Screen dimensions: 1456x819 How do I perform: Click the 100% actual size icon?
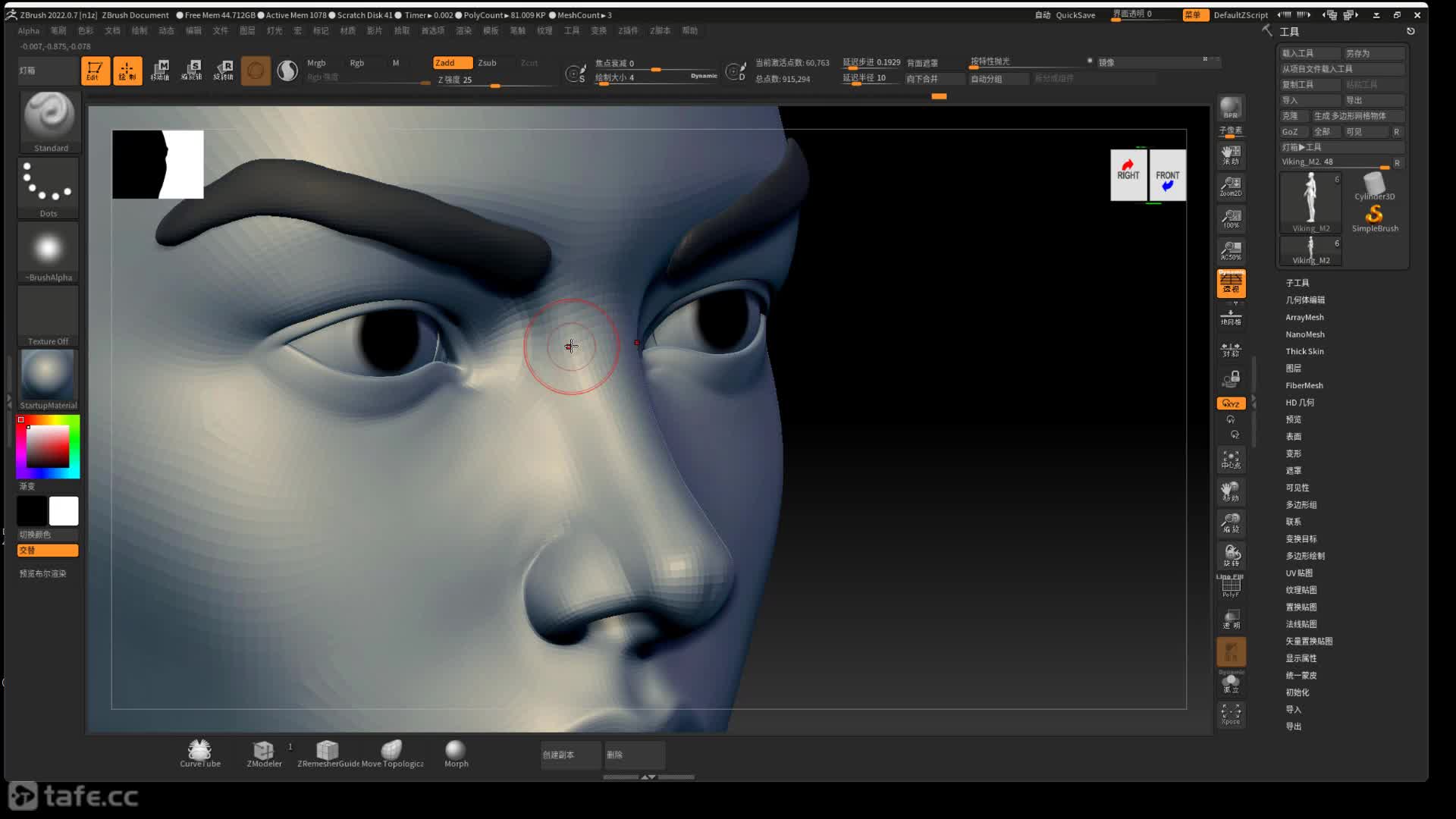pyautogui.click(x=1231, y=218)
